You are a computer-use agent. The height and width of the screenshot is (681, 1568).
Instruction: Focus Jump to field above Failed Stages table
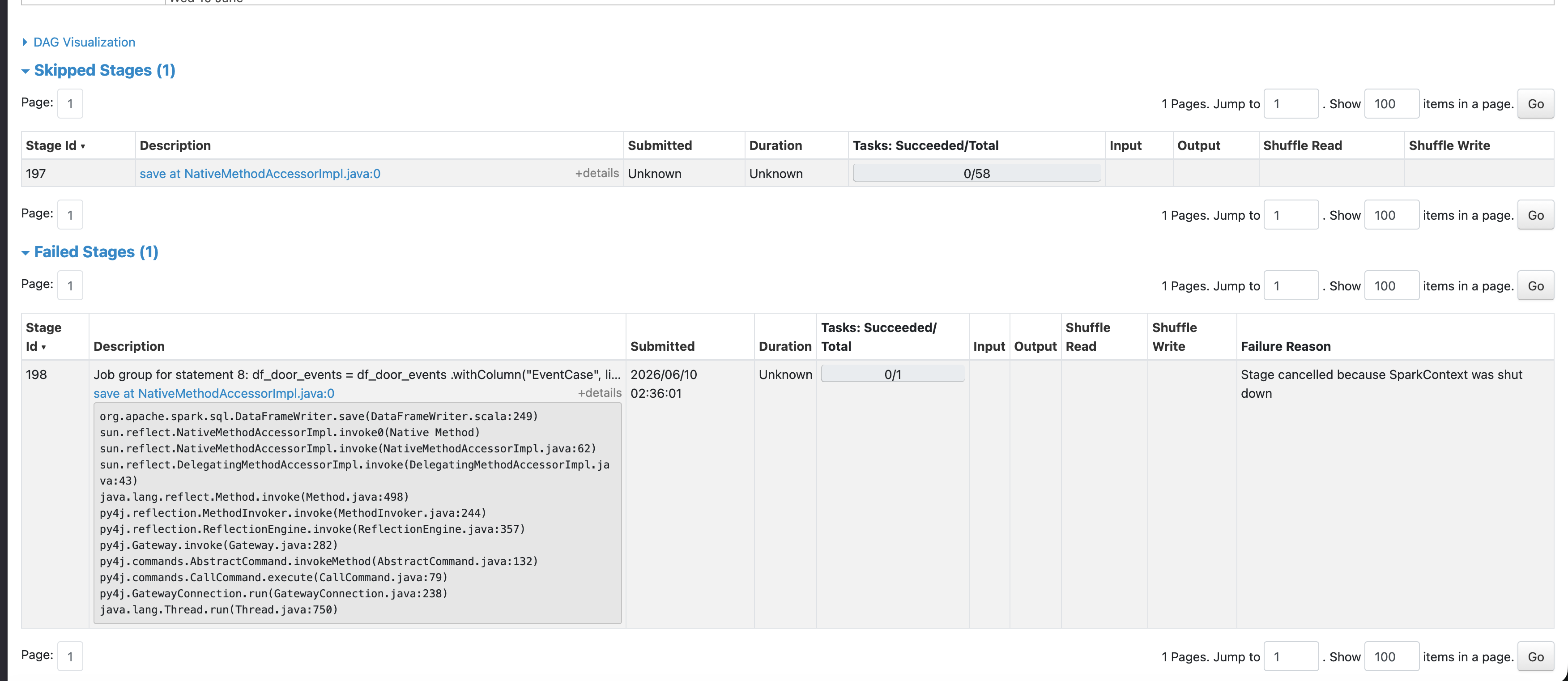tap(1291, 285)
